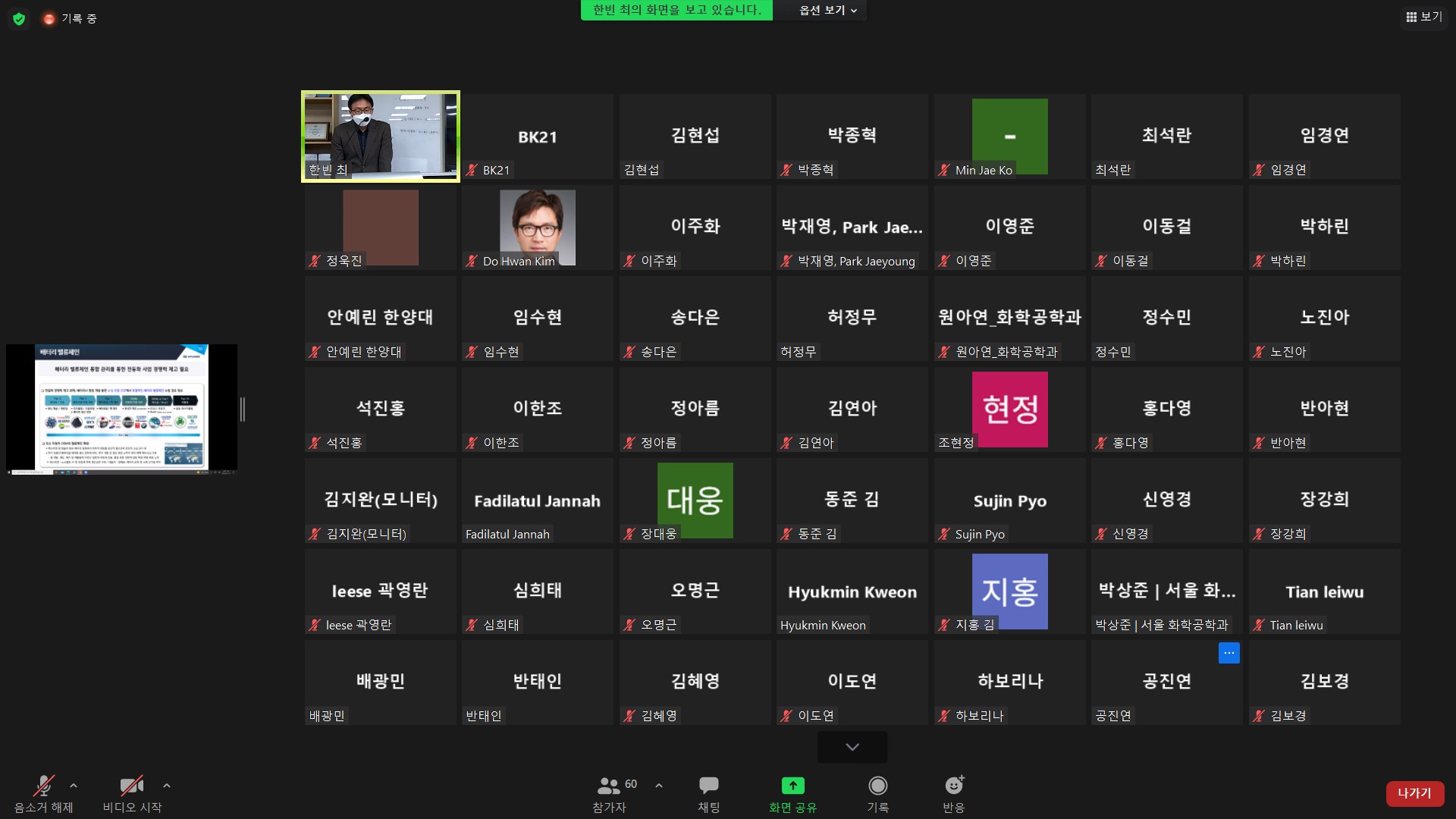The height and width of the screenshot is (819, 1456).
Task: Expand participants options arrow beside count
Action: 659,786
